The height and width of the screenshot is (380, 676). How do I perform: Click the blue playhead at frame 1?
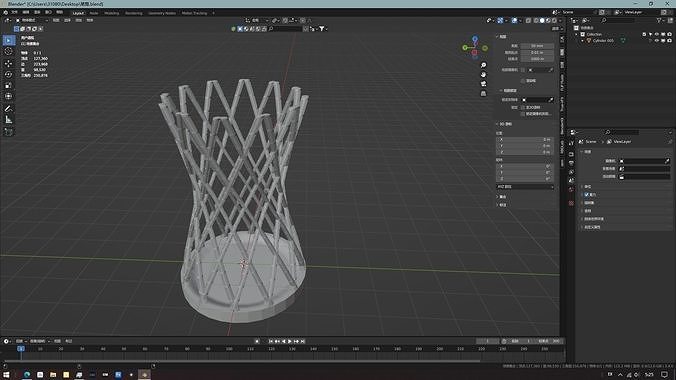point(21,349)
